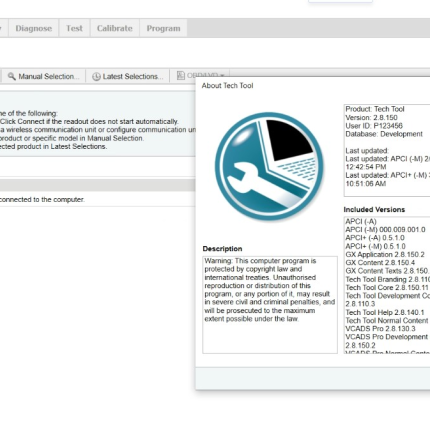Select 'Tech Tool Help 2.8.140.1' entry
The image size is (430, 430).
385,312
